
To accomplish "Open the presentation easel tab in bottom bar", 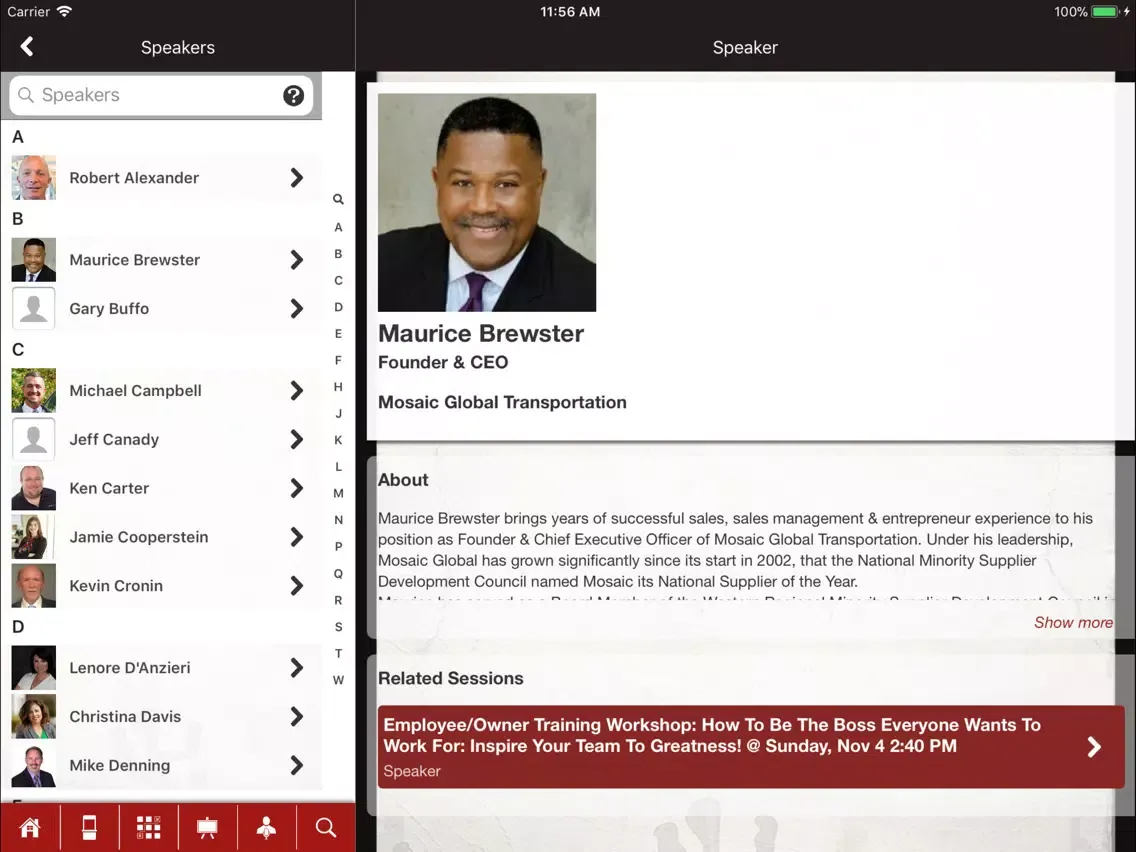I will (x=207, y=827).
